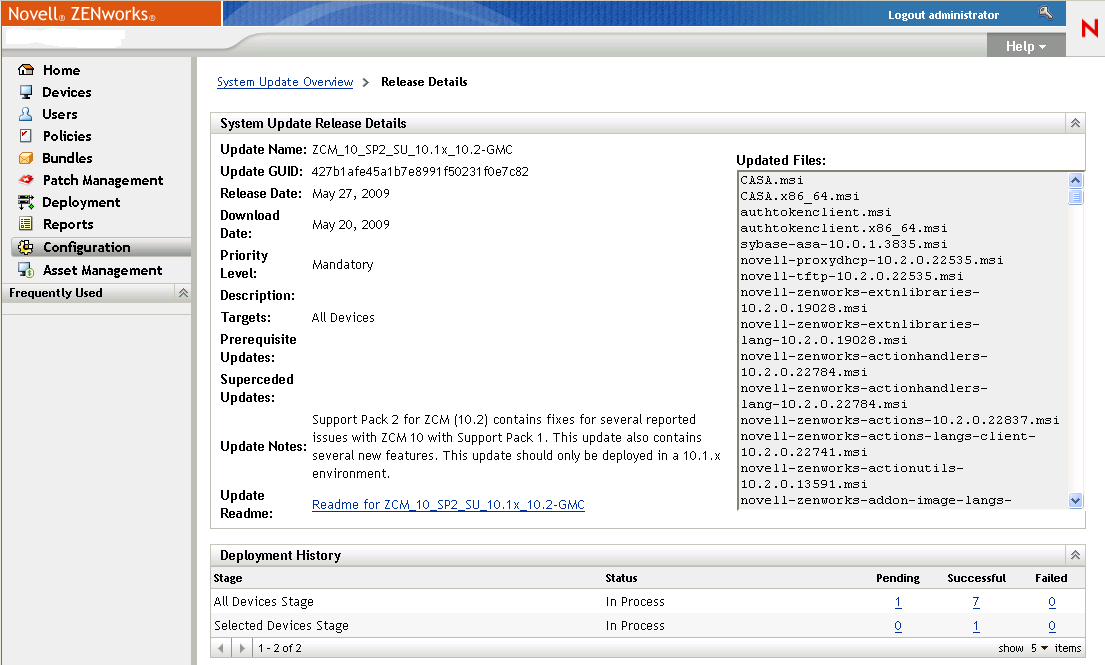This screenshot has width=1105, height=665.
Task: Click sybase-asa-10.0.1.3835.msi file entry
Action: click(844, 244)
